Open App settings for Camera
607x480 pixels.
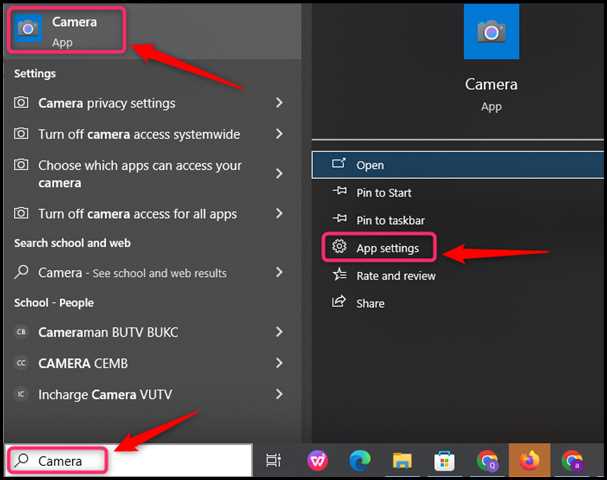point(380,247)
